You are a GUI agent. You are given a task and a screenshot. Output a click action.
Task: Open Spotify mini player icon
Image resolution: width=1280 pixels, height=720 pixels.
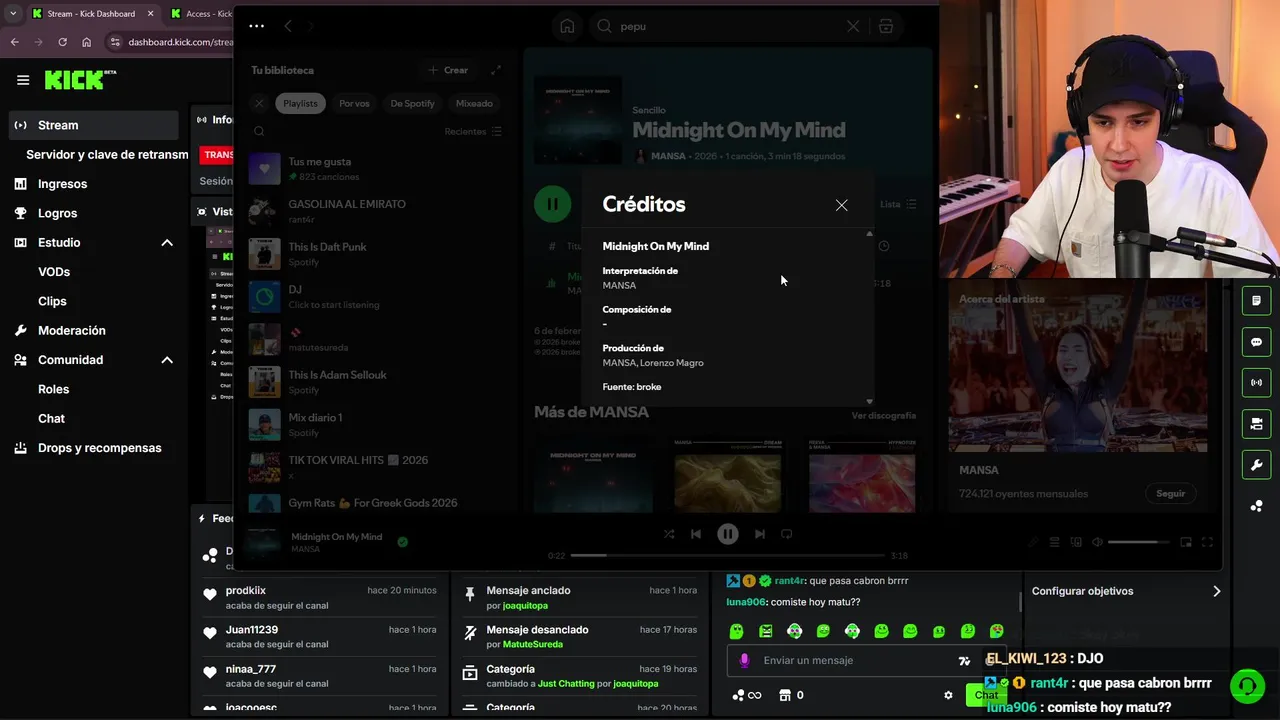(x=1186, y=542)
